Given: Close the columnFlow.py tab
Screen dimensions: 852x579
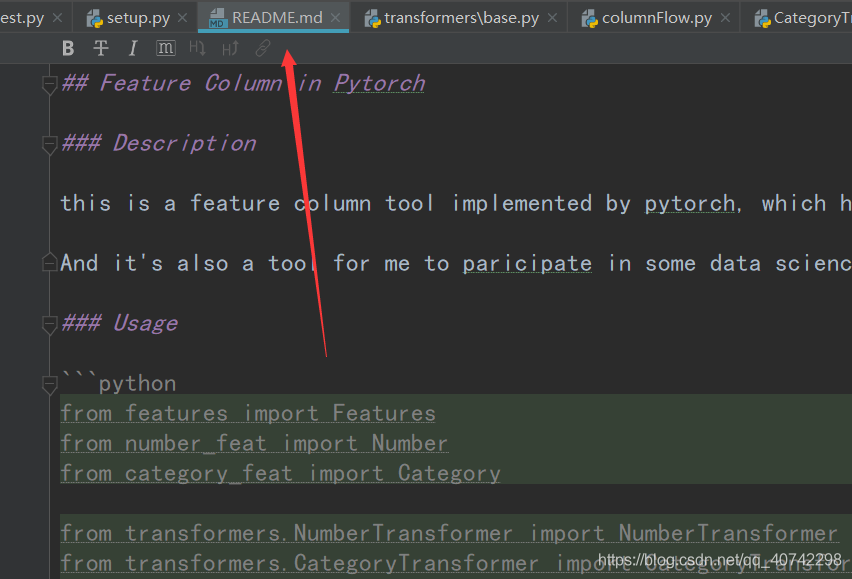Looking at the screenshot, I should 725,18.
